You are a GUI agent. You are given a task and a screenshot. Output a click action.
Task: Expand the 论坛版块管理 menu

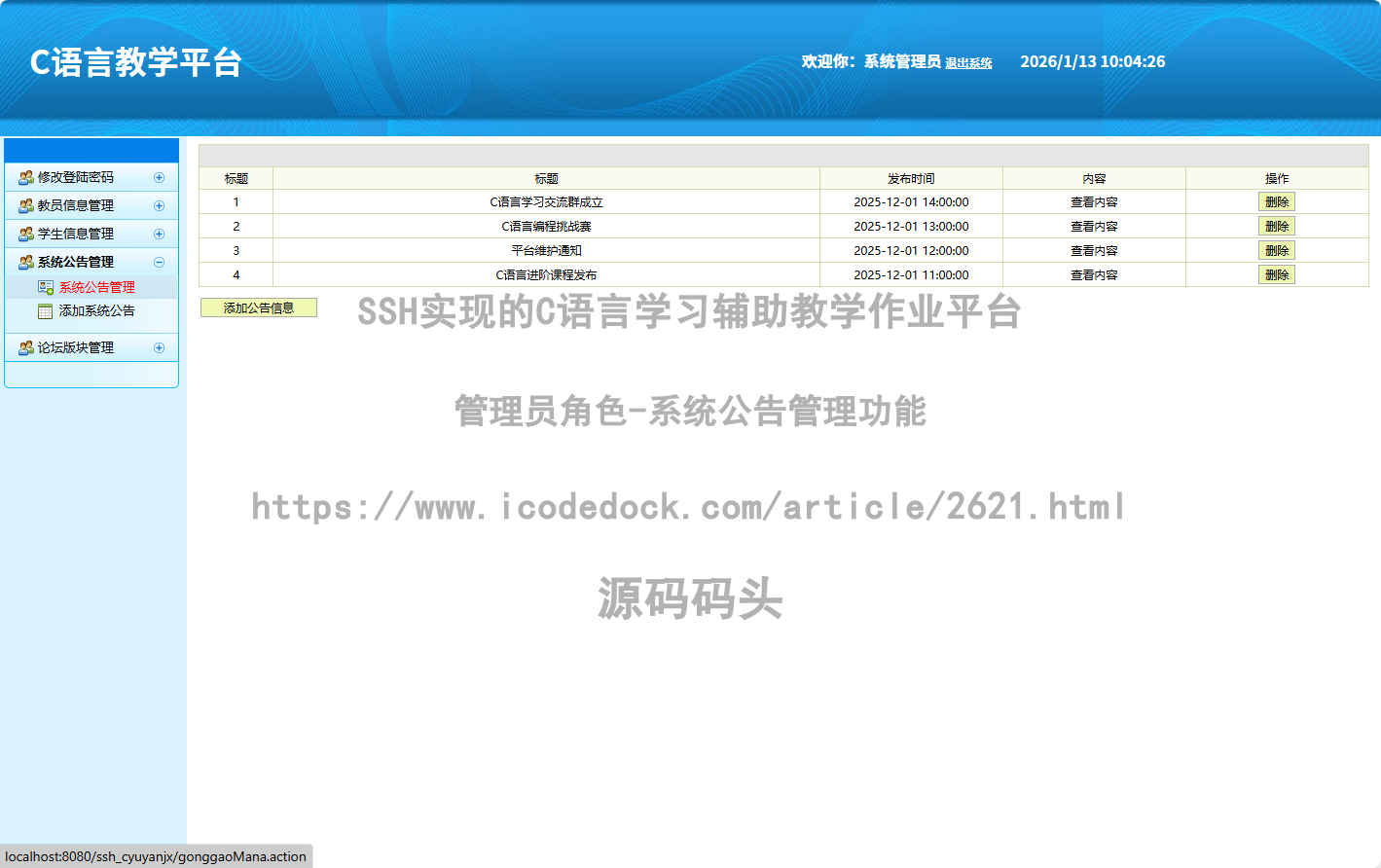[x=159, y=347]
